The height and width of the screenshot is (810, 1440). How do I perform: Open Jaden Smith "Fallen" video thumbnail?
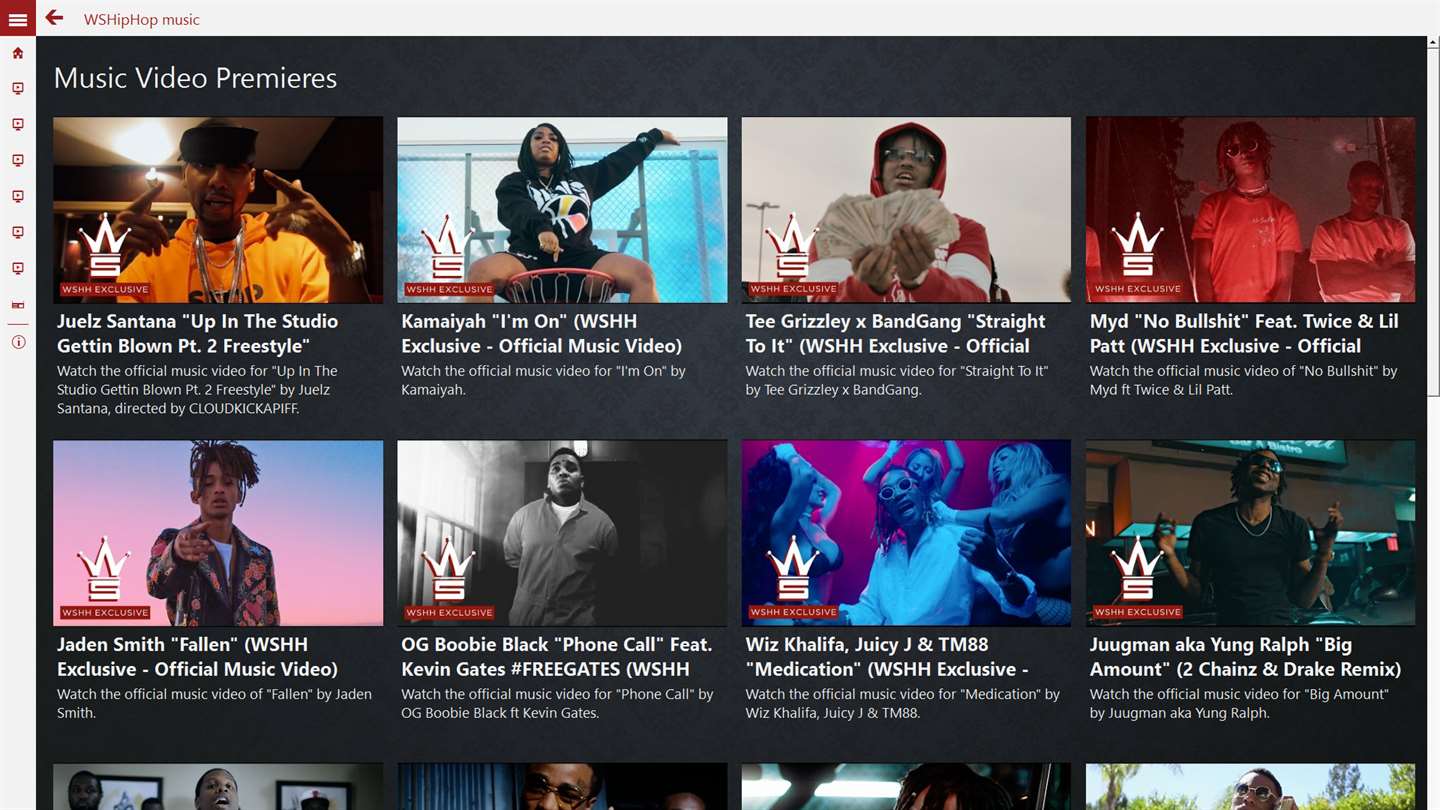point(218,533)
